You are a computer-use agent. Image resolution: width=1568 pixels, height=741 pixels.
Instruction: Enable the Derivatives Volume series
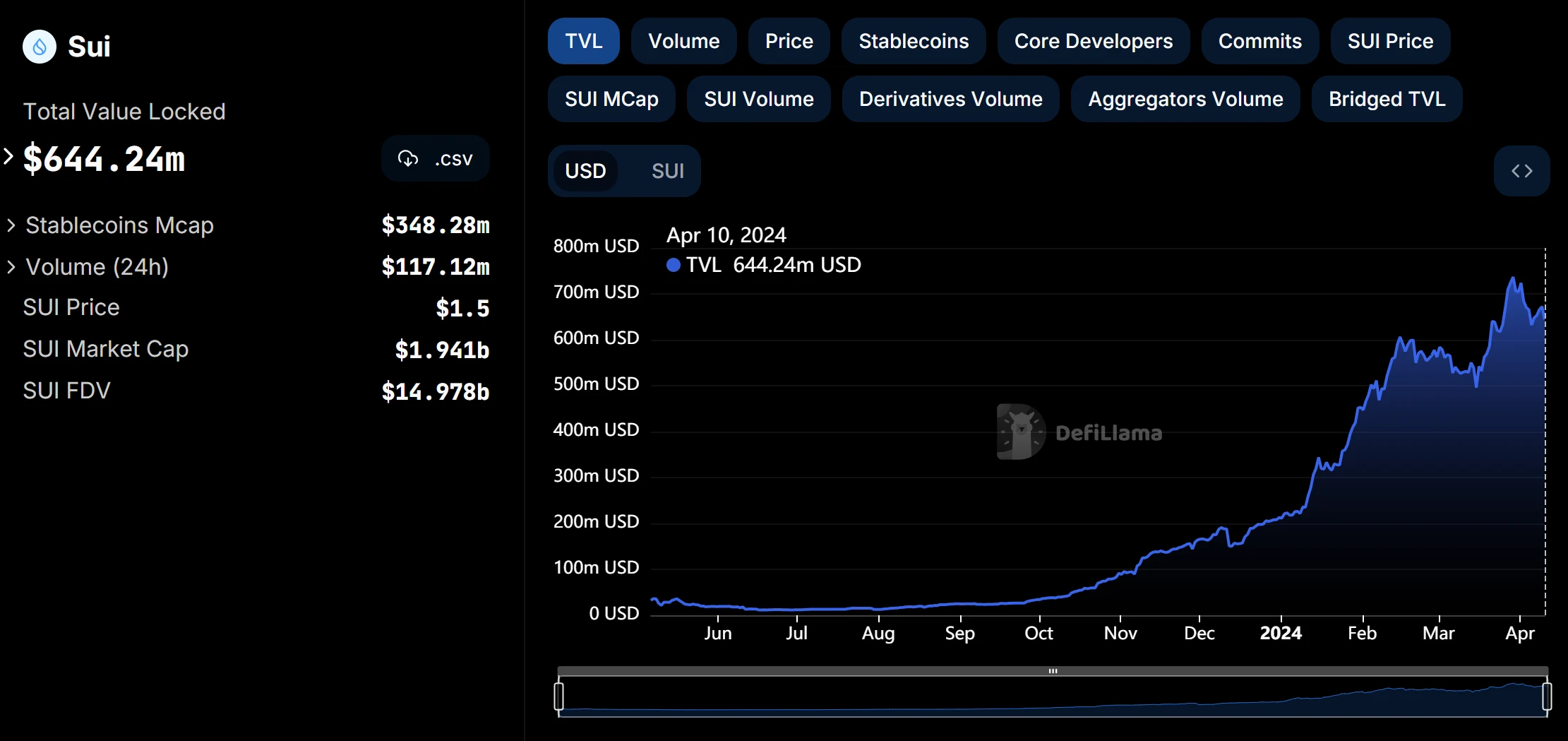point(950,99)
